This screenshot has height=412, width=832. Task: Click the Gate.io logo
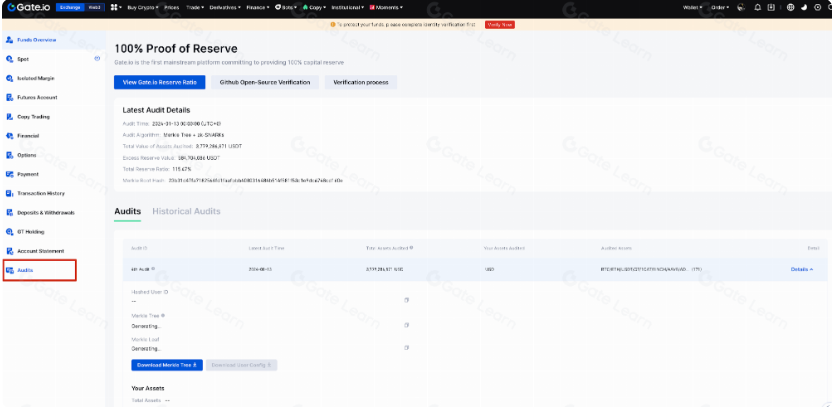[29, 7]
